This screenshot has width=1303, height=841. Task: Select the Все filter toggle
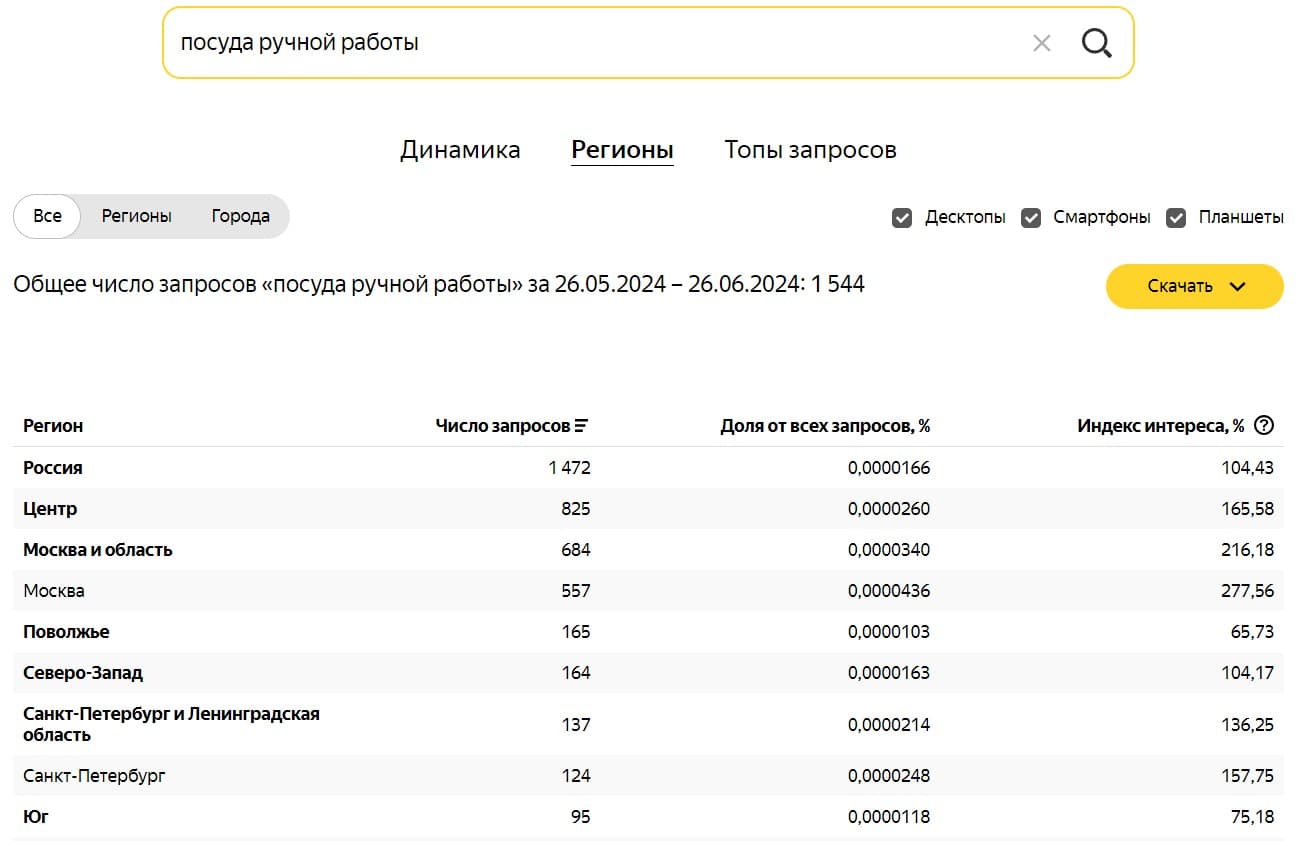click(47, 216)
